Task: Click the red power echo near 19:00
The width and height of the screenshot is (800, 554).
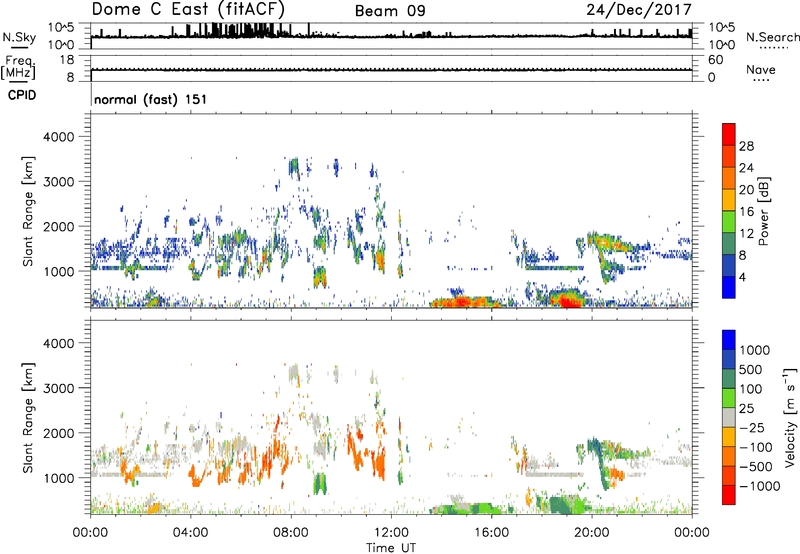Action: tap(570, 301)
